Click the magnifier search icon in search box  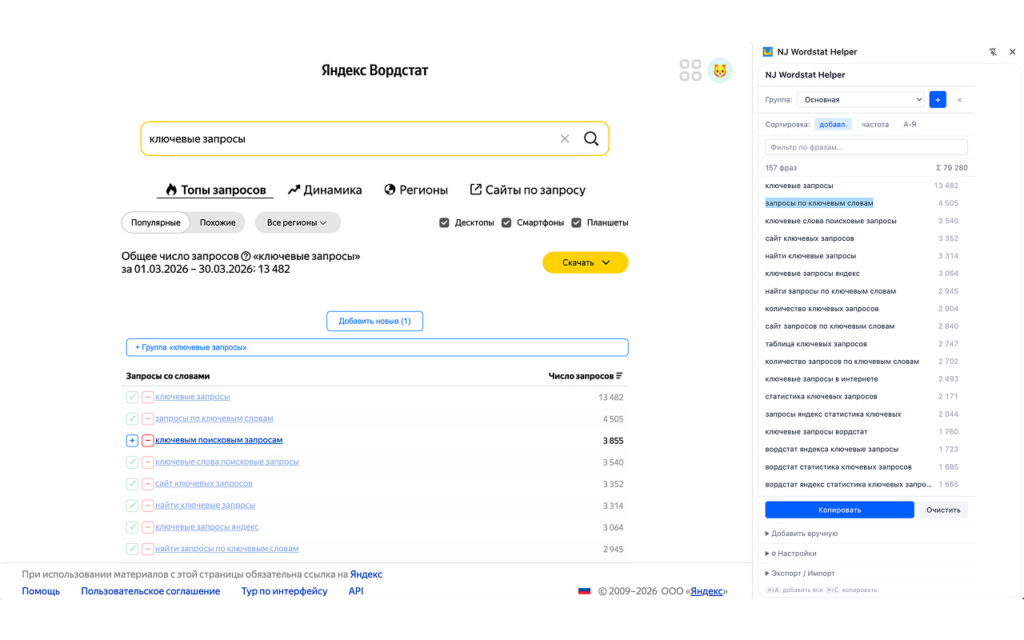591,139
